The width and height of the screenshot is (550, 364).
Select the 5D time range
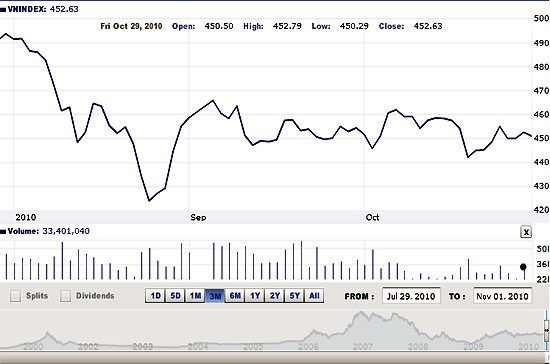175,296
